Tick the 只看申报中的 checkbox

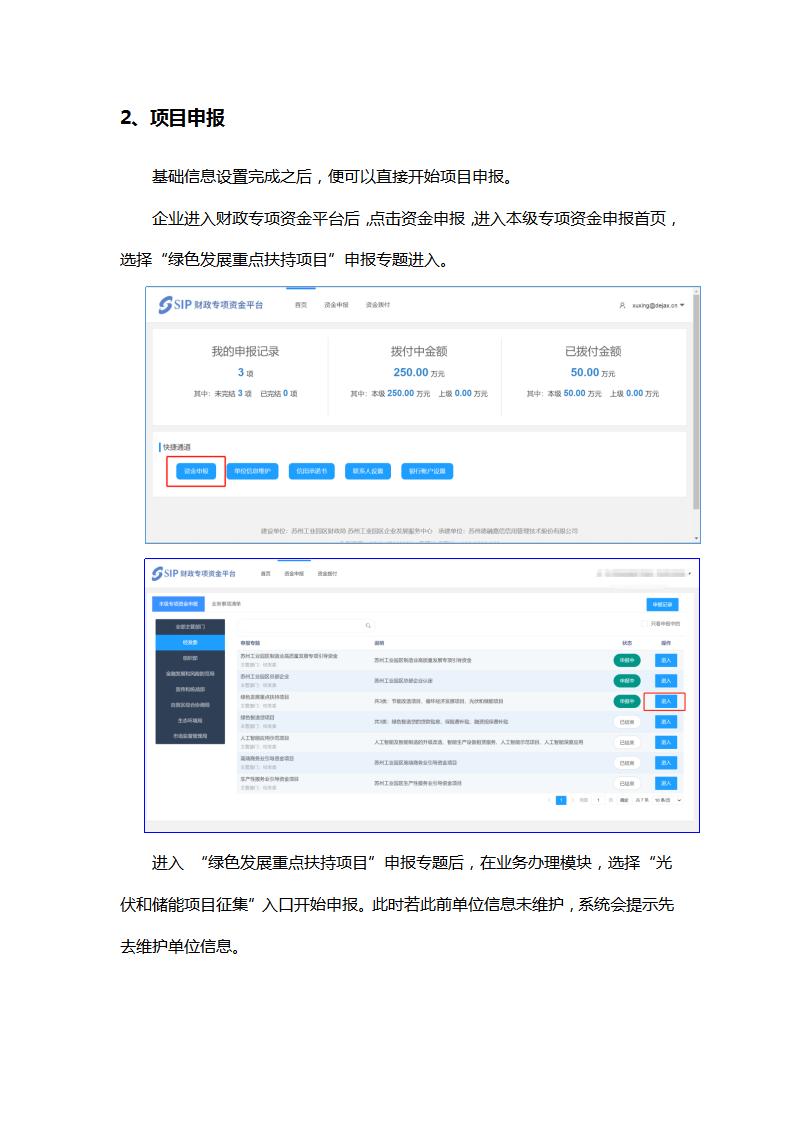tap(647, 624)
